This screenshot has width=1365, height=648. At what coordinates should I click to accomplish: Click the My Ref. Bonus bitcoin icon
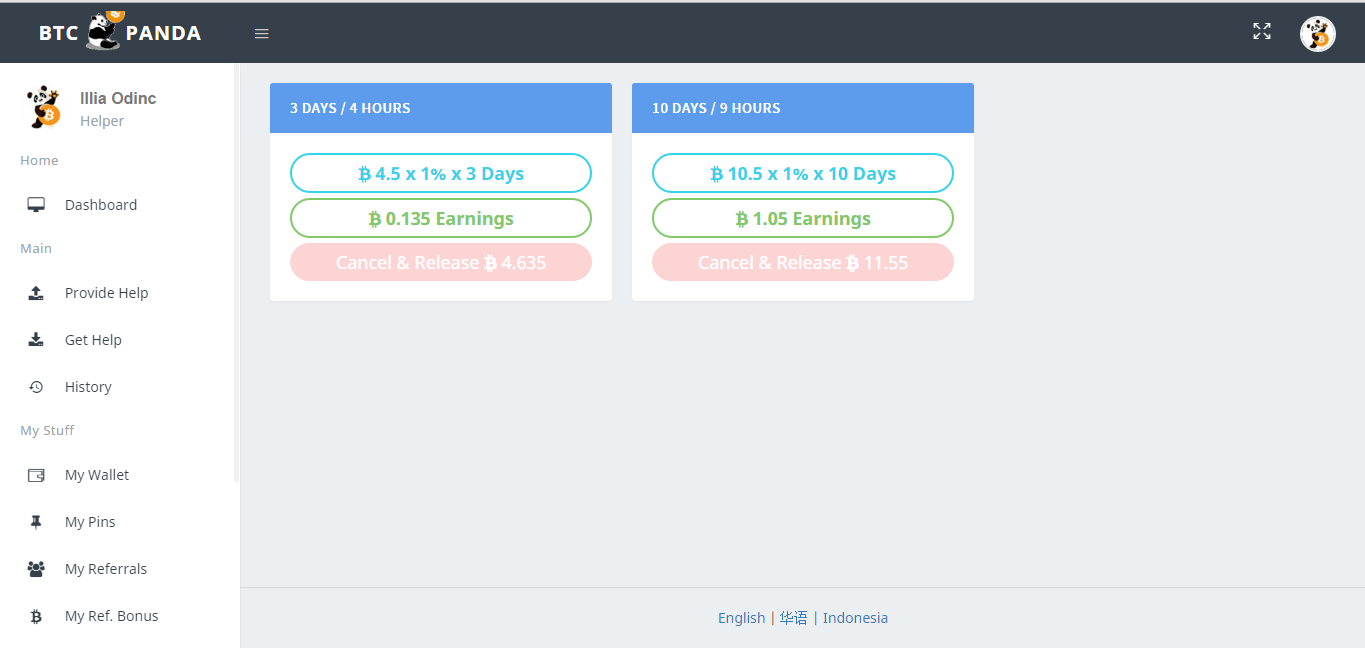pos(36,616)
